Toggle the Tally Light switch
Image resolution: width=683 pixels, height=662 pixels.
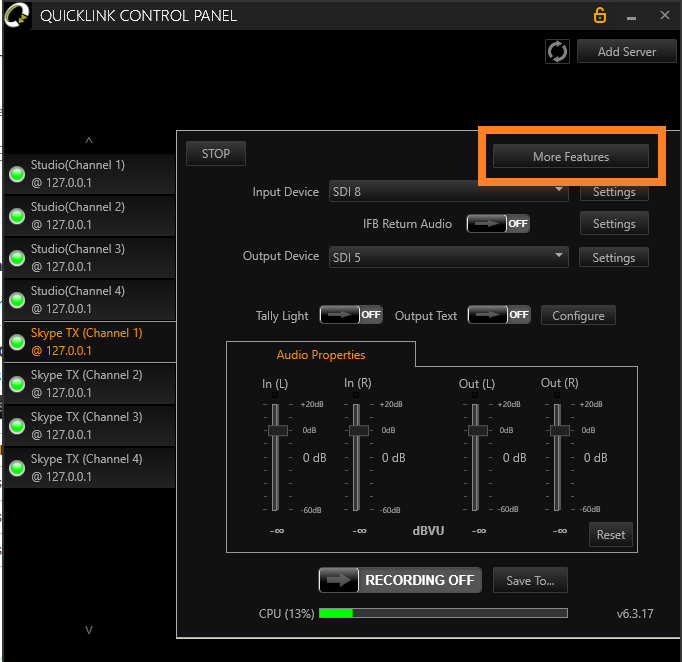point(351,314)
